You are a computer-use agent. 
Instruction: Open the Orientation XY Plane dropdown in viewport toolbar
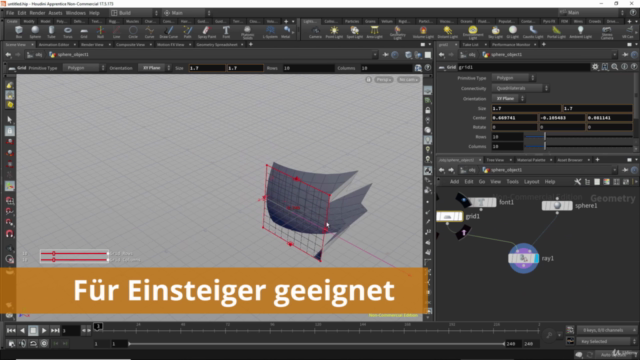pos(154,68)
